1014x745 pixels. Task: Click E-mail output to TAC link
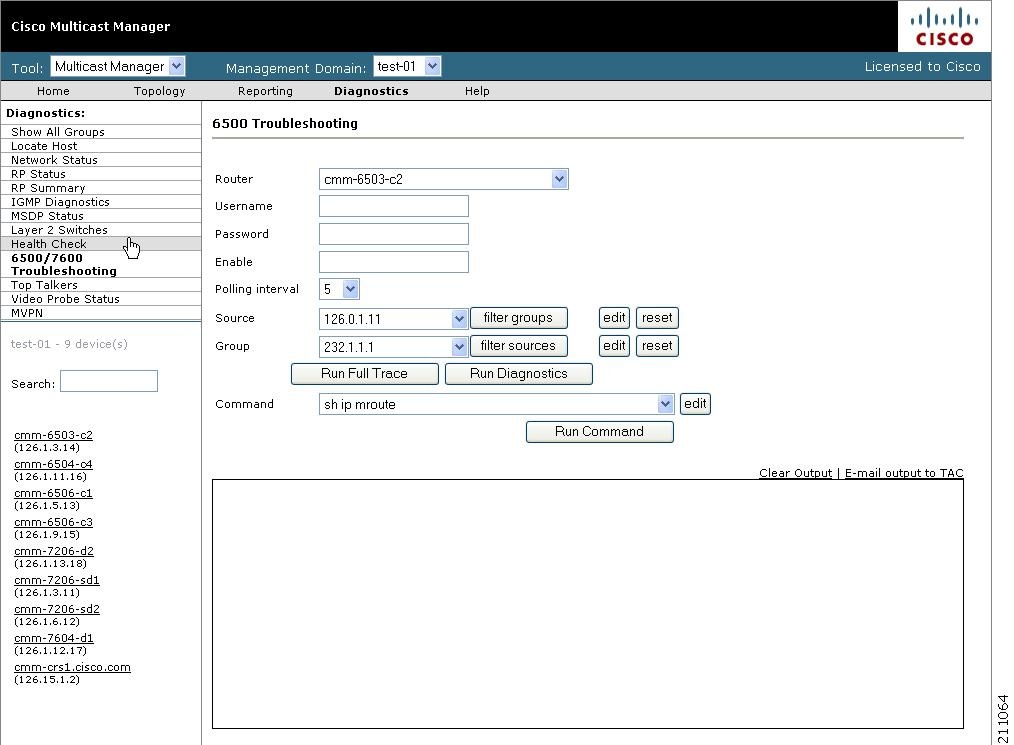tap(903, 472)
